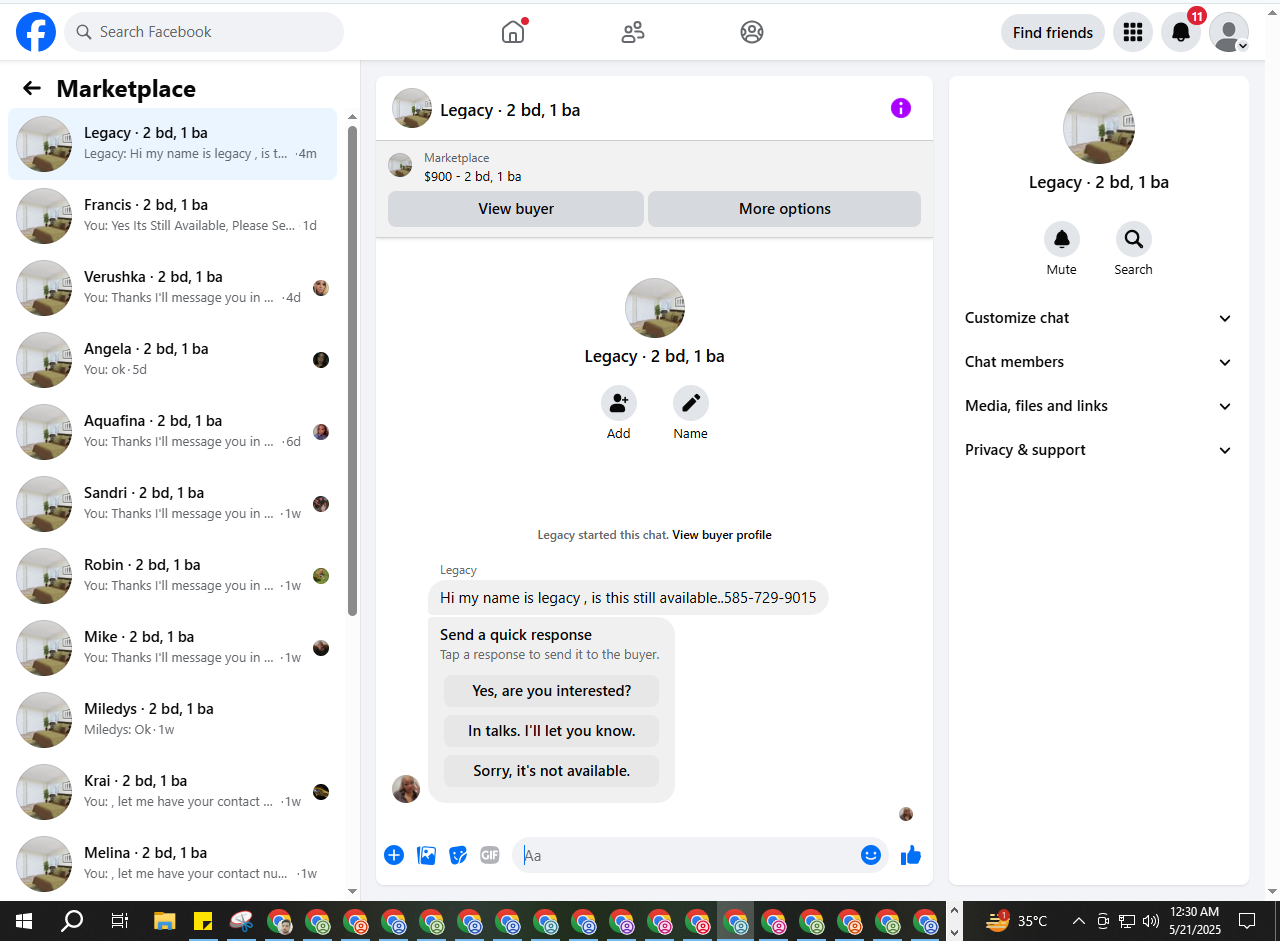Screen dimensions: 1280x941
Task: Open the Groups icon in top bar
Action: pos(752,32)
